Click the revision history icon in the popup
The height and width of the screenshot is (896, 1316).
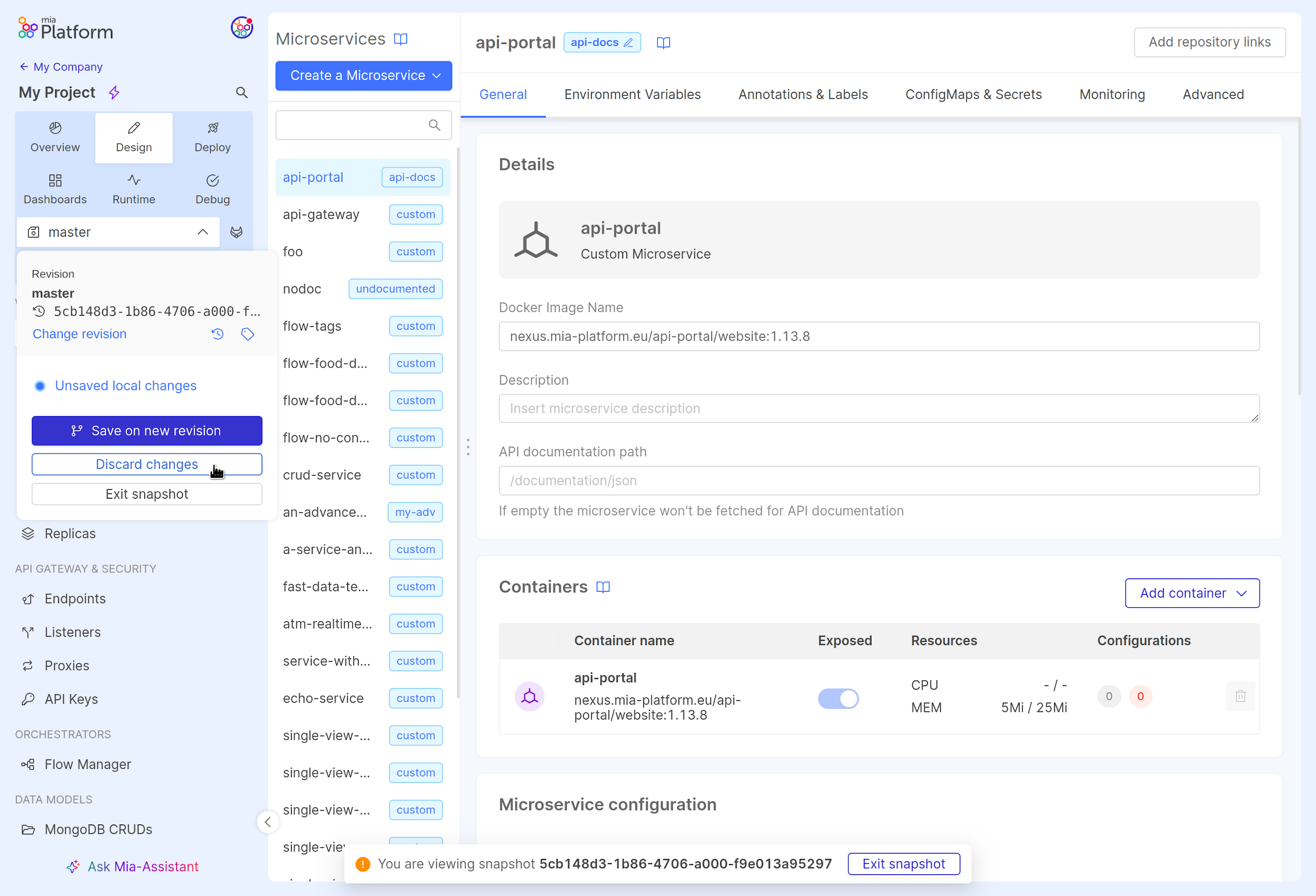pyautogui.click(x=218, y=334)
